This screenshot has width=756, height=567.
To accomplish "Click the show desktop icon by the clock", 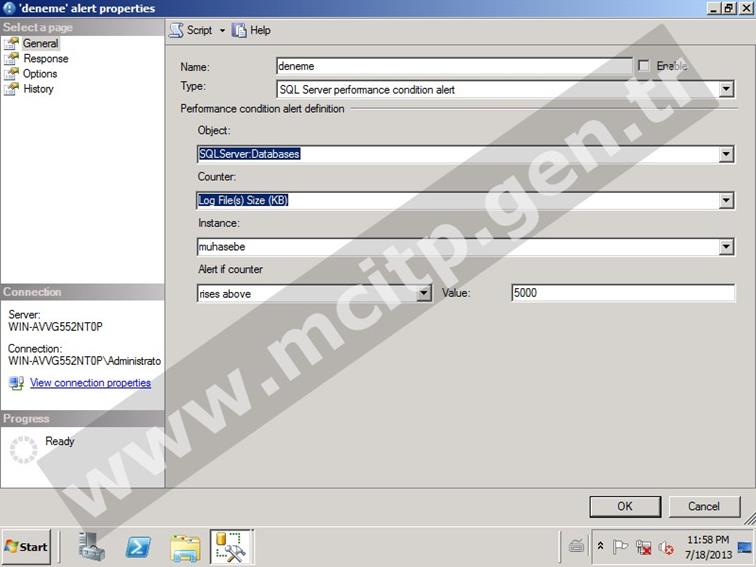I will click(744, 547).
